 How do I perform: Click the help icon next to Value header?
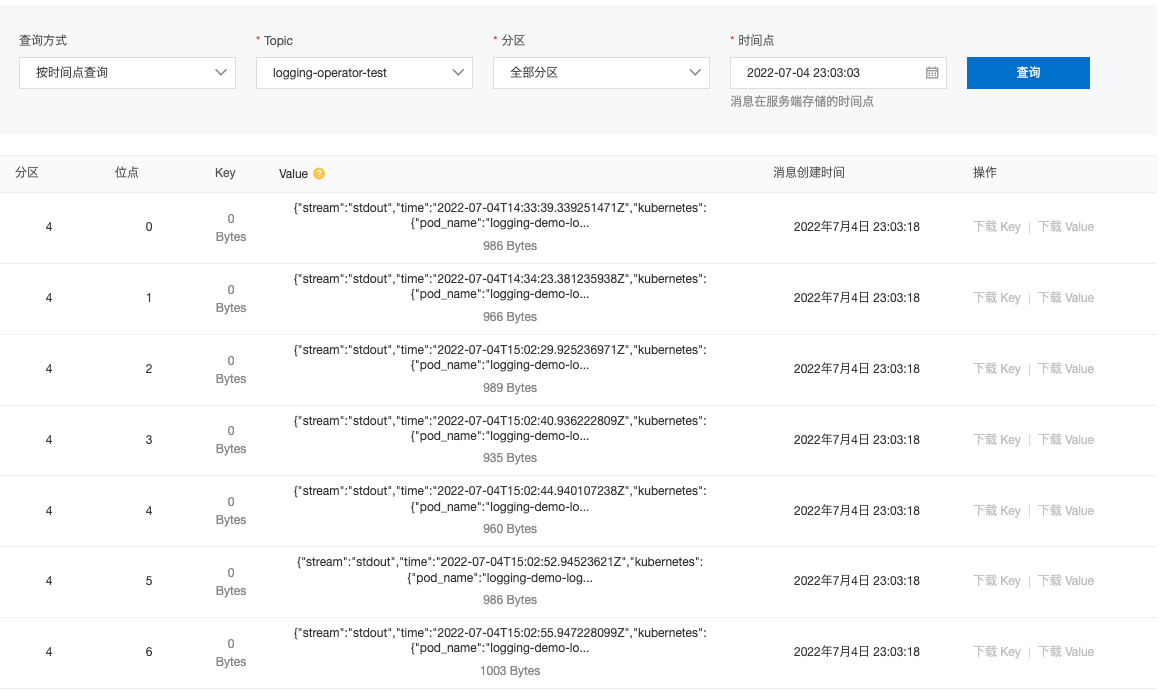[x=318, y=172]
